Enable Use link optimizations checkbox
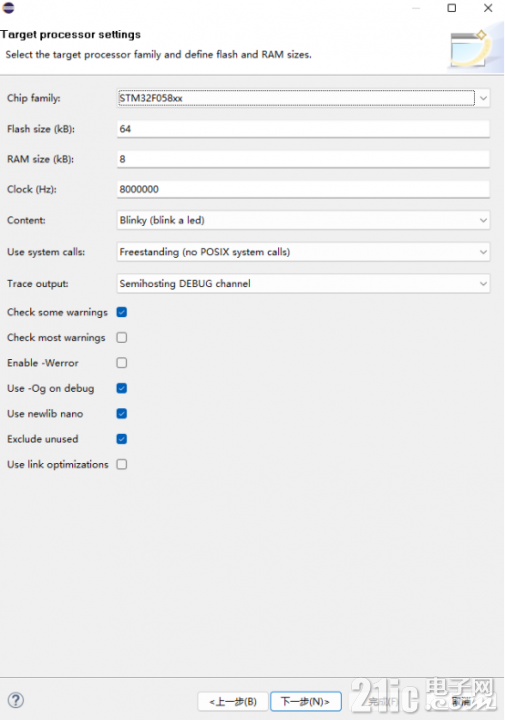This screenshot has height=720, width=505. coord(122,464)
